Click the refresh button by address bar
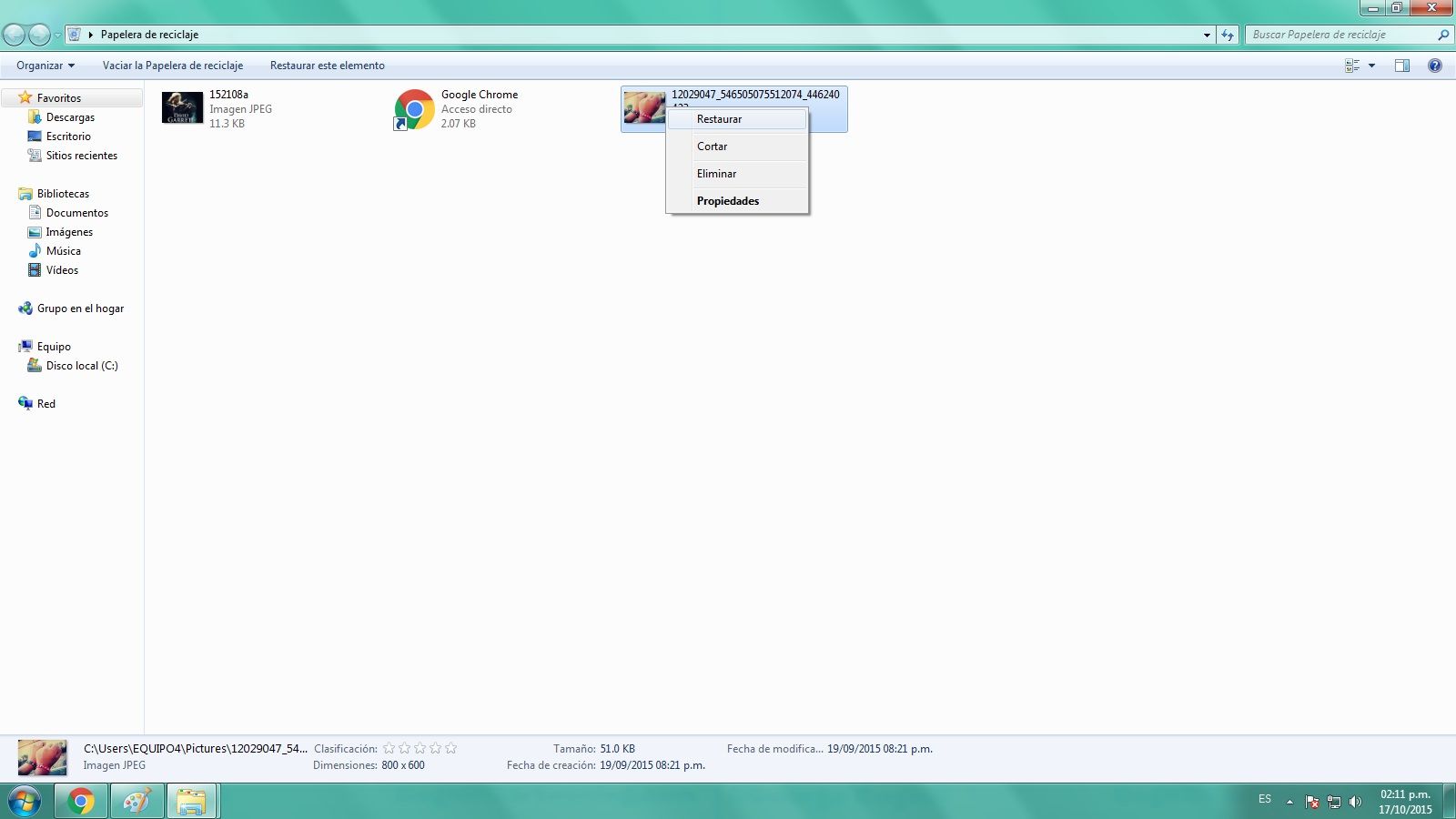1456x819 pixels. pyautogui.click(x=1228, y=35)
